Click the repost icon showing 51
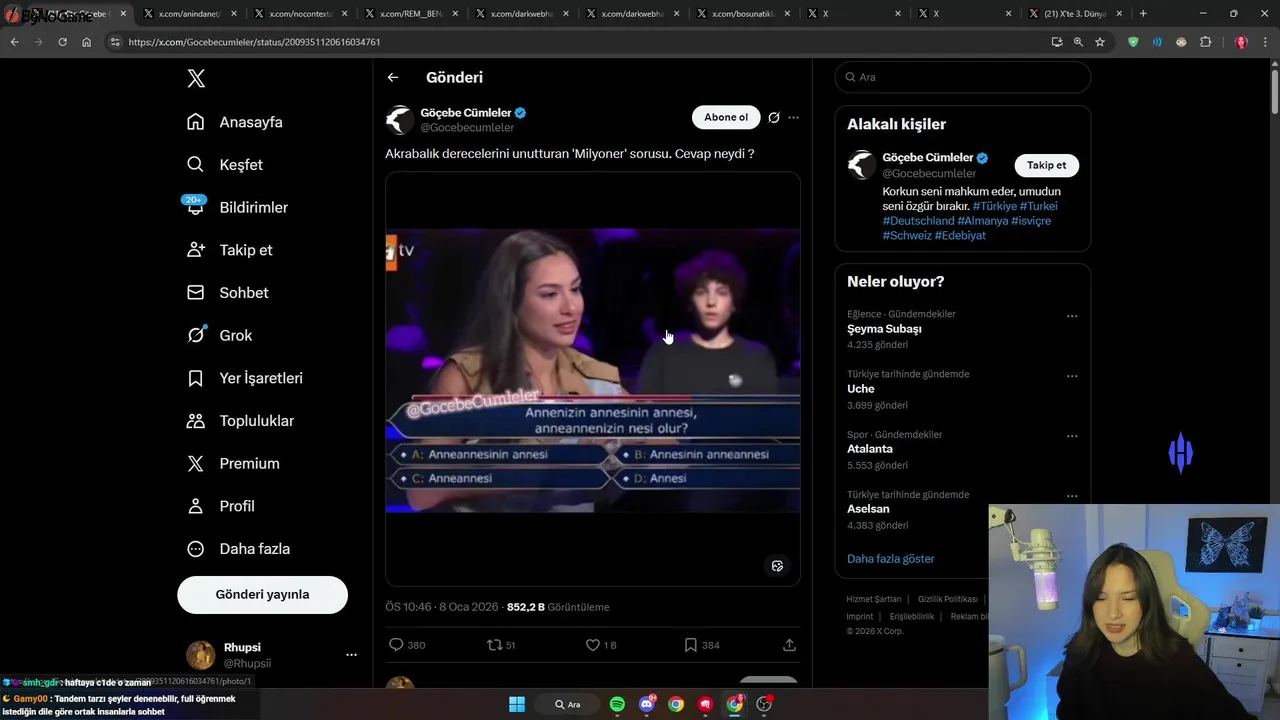This screenshot has height=720, width=1280. click(x=501, y=645)
